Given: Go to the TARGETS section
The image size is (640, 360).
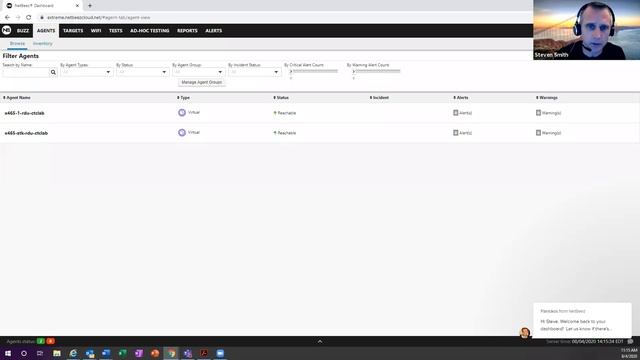Looking at the screenshot, I should [x=73, y=31].
